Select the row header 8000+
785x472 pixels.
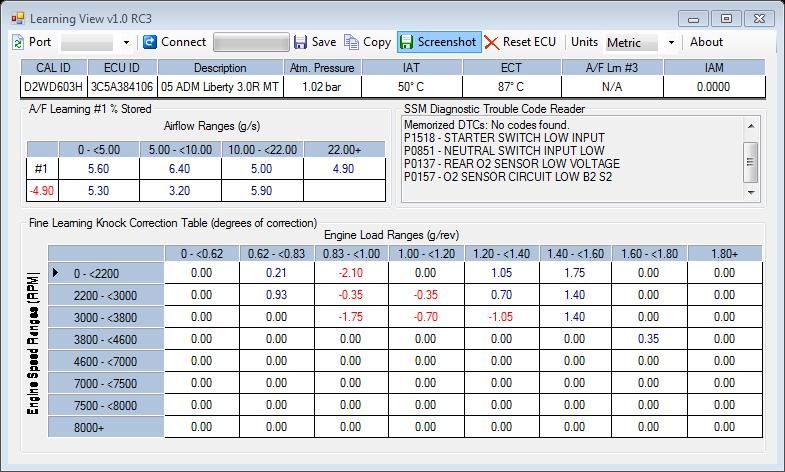106,428
